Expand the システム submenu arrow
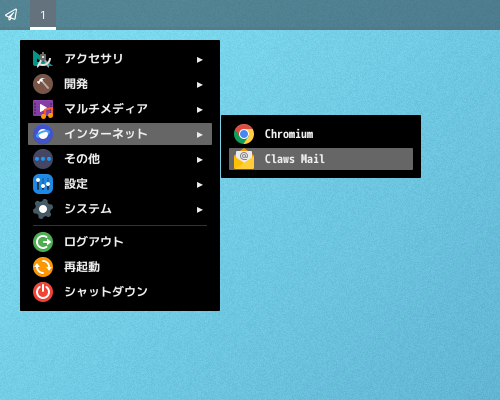Screen dimensions: 500x400 [200, 210]
